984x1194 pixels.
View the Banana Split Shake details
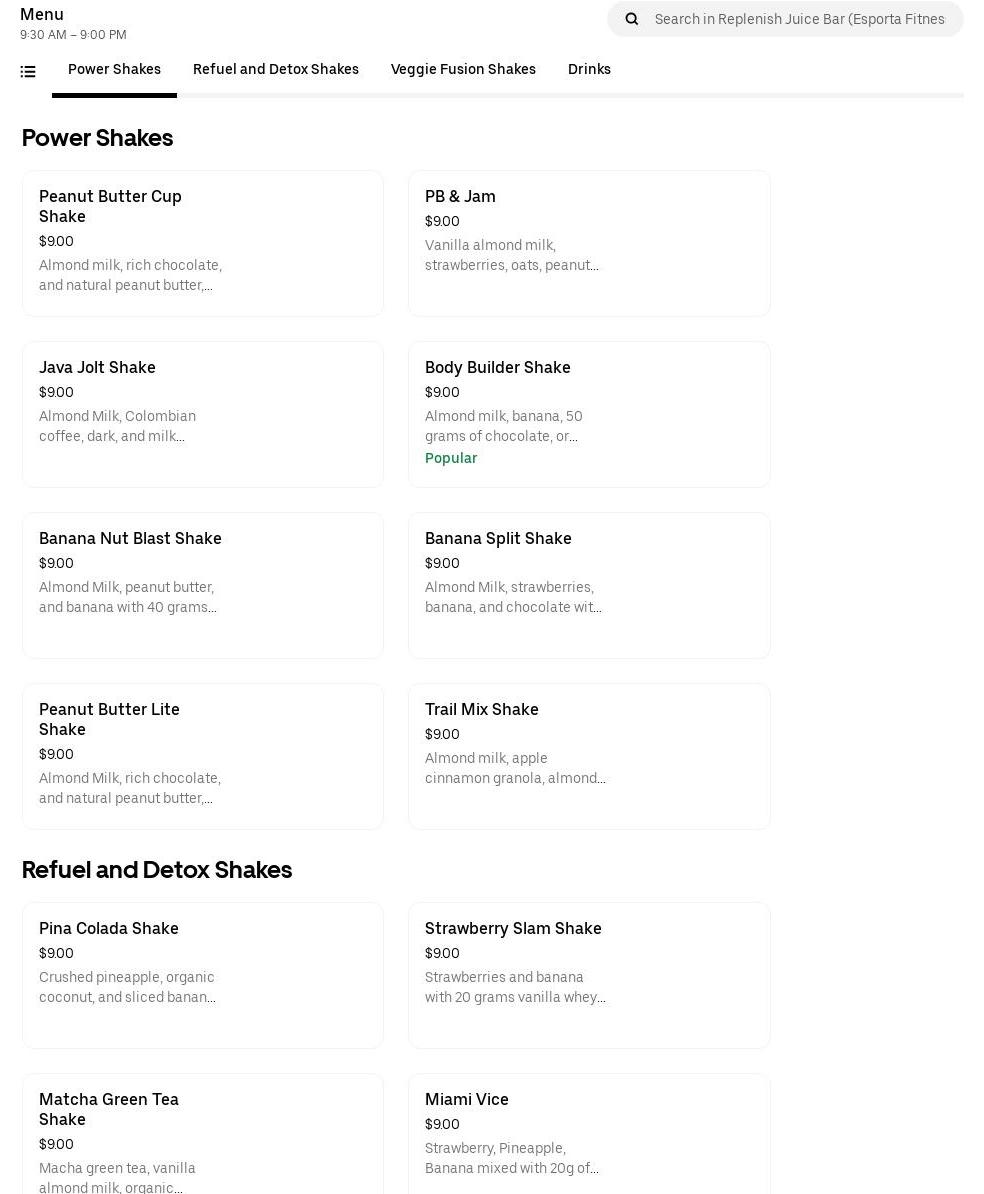pos(589,585)
